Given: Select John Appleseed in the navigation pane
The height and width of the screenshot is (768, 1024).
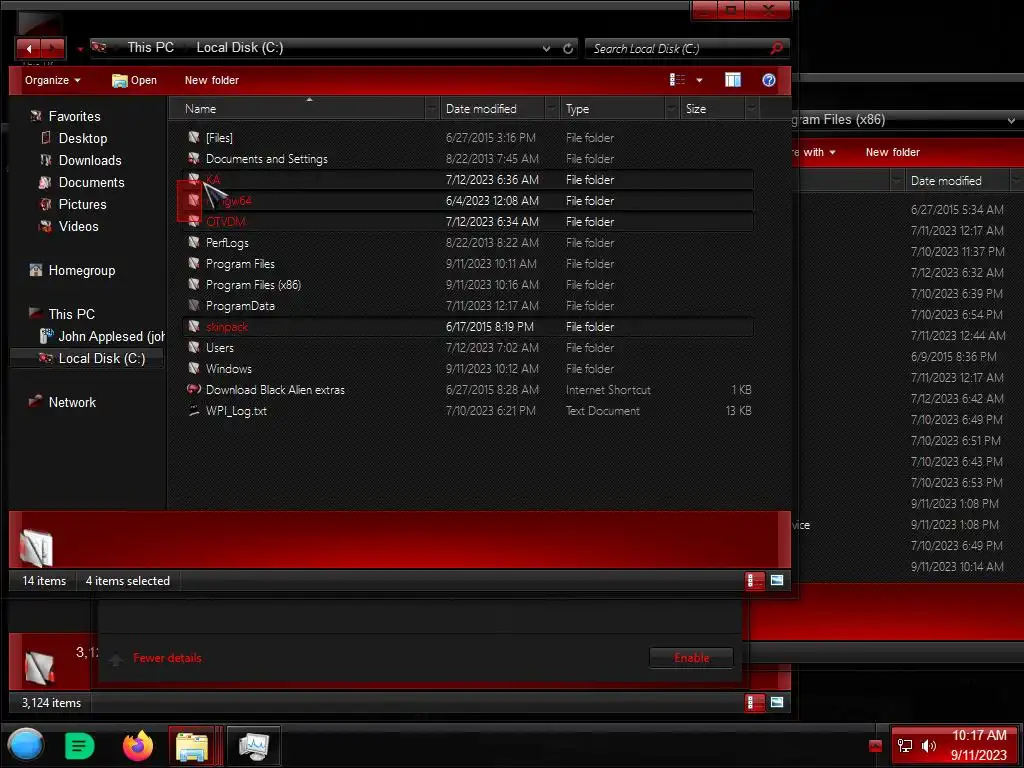Looking at the screenshot, I should point(101,336).
